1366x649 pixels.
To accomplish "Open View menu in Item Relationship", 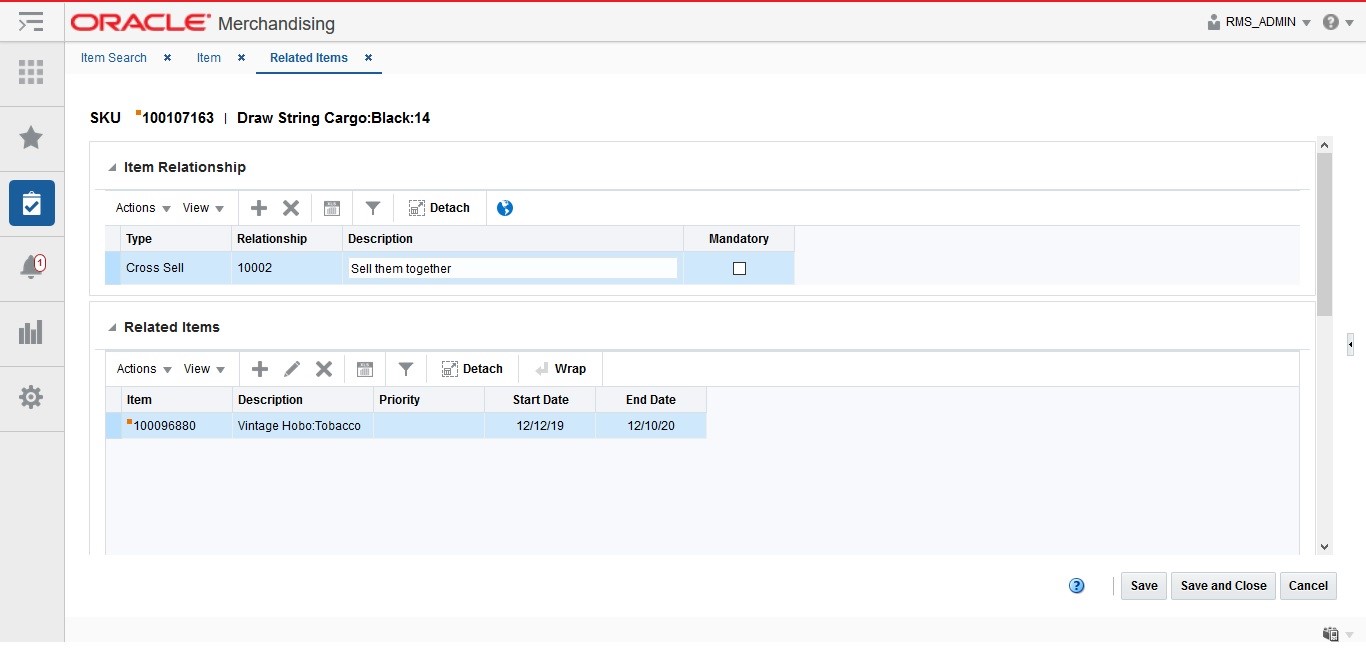I will coord(203,208).
